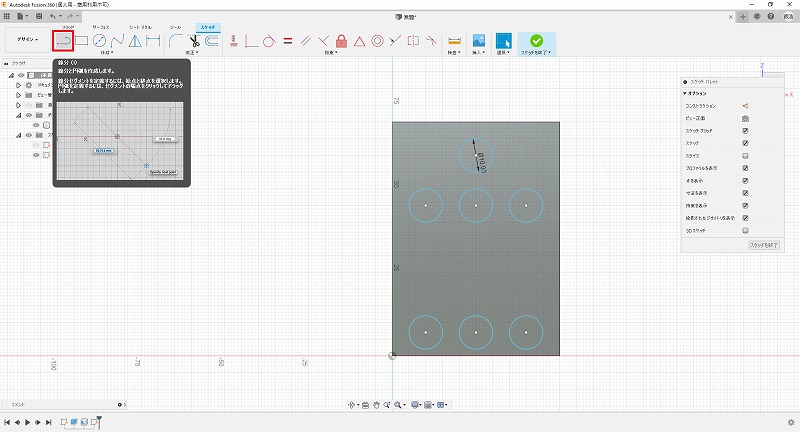This screenshot has height=432, width=800.
Task: Click the Look At camera icon in palette
Action: coord(745,118)
